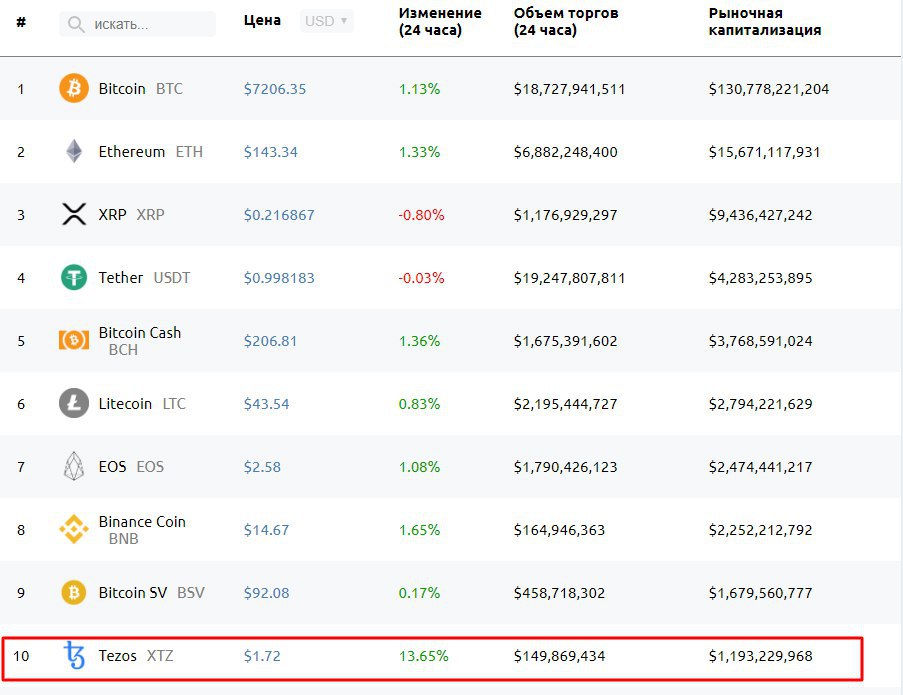The width and height of the screenshot is (903, 695).
Task: Click the Tezos blue logo icon
Action: coord(74,655)
